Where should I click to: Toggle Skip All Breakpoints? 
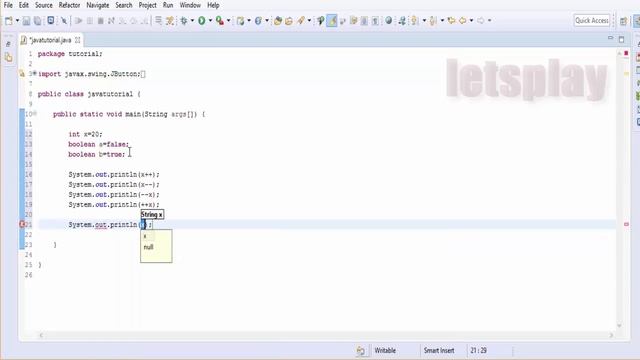(64, 21)
